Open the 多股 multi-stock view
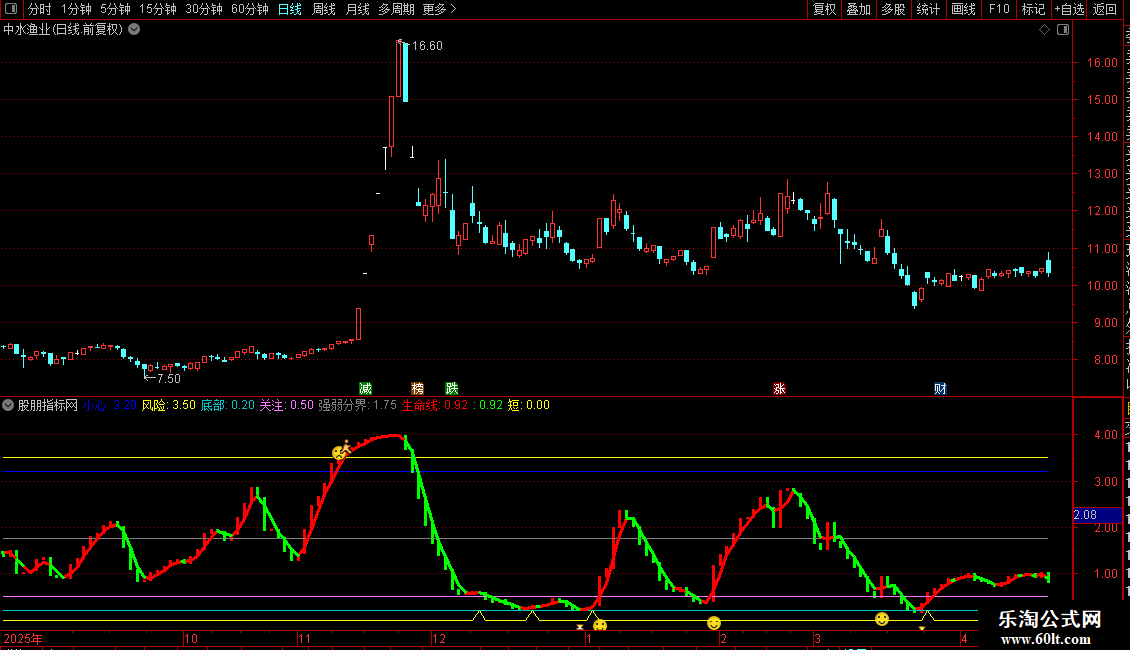The height and width of the screenshot is (650, 1130). coord(893,9)
